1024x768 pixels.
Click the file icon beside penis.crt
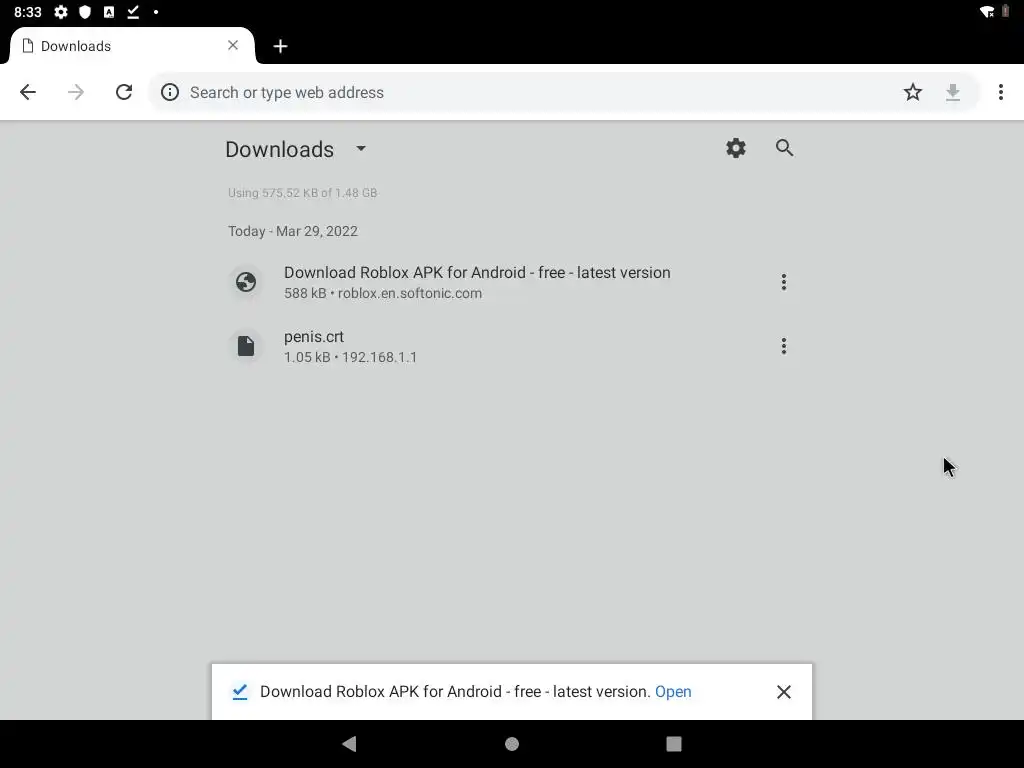[246, 346]
